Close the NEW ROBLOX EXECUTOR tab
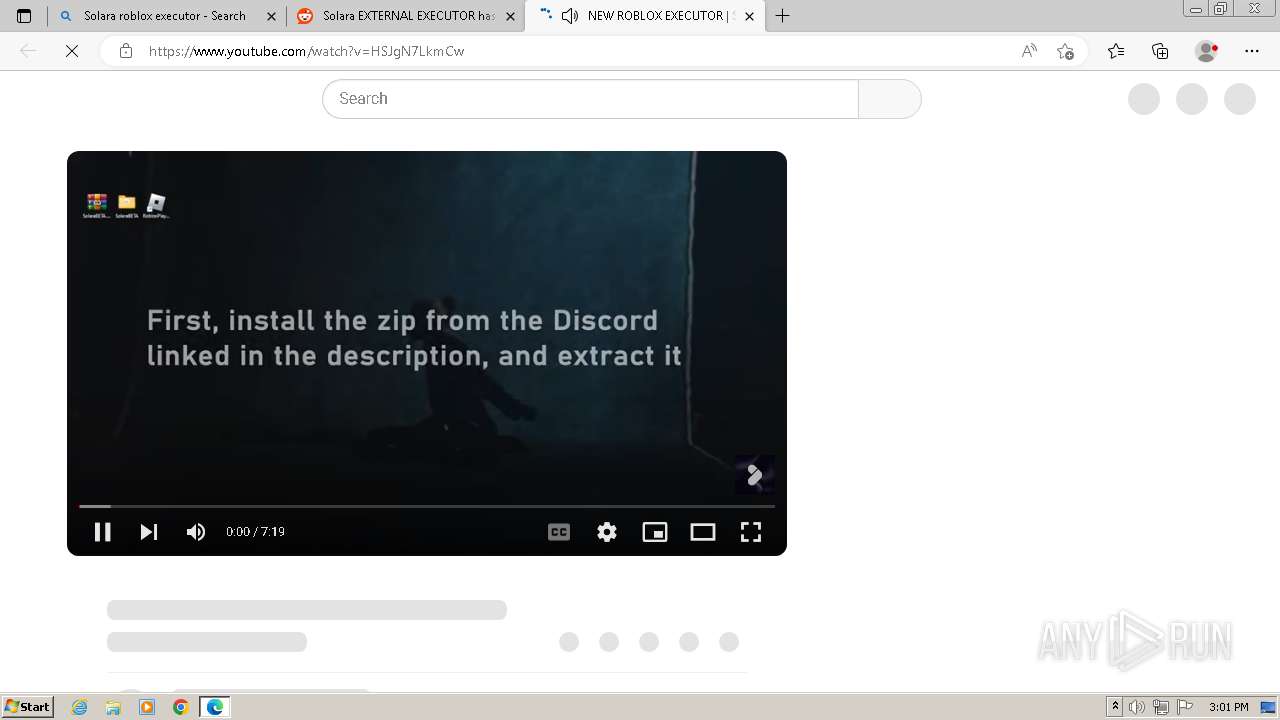The width and height of the screenshot is (1280, 720). point(749,16)
